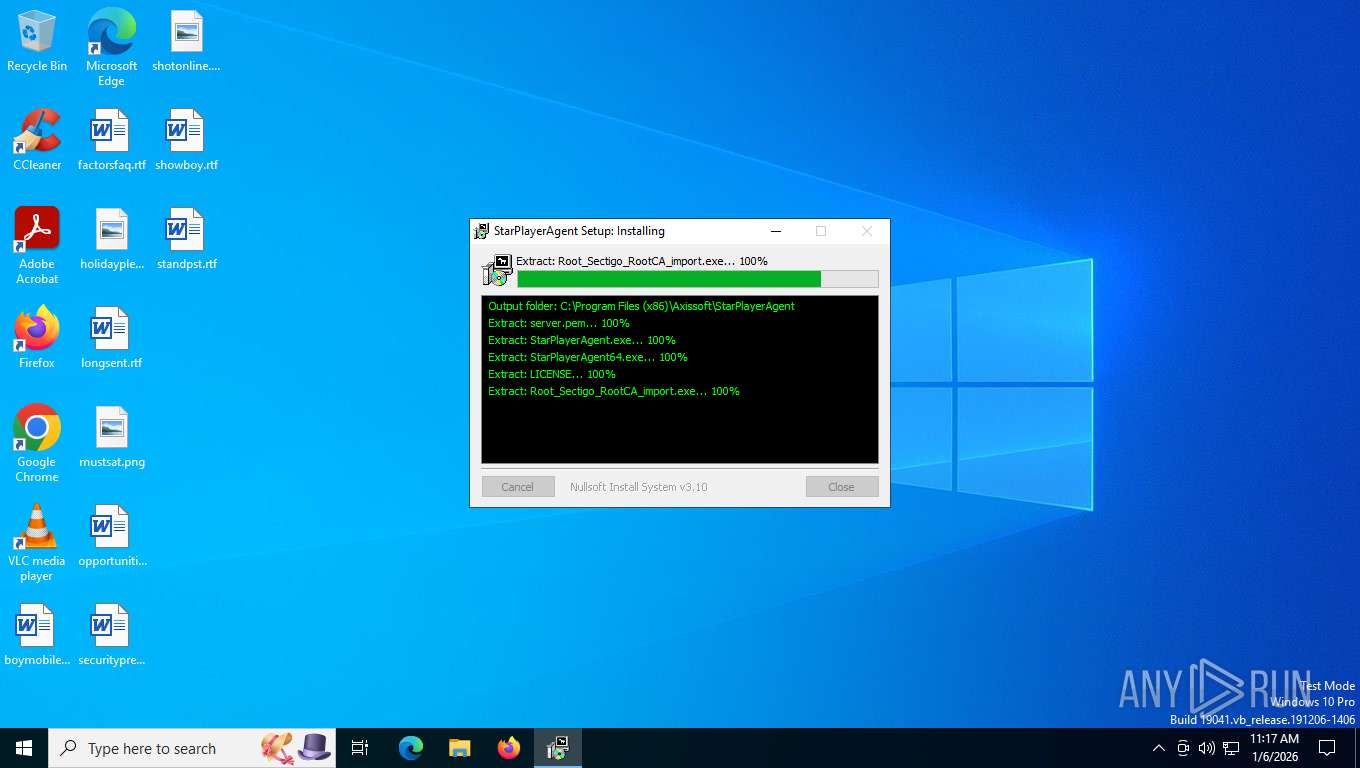Minimize the StarPlayerAgent Setup window
The image size is (1360, 768).
[775, 231]
